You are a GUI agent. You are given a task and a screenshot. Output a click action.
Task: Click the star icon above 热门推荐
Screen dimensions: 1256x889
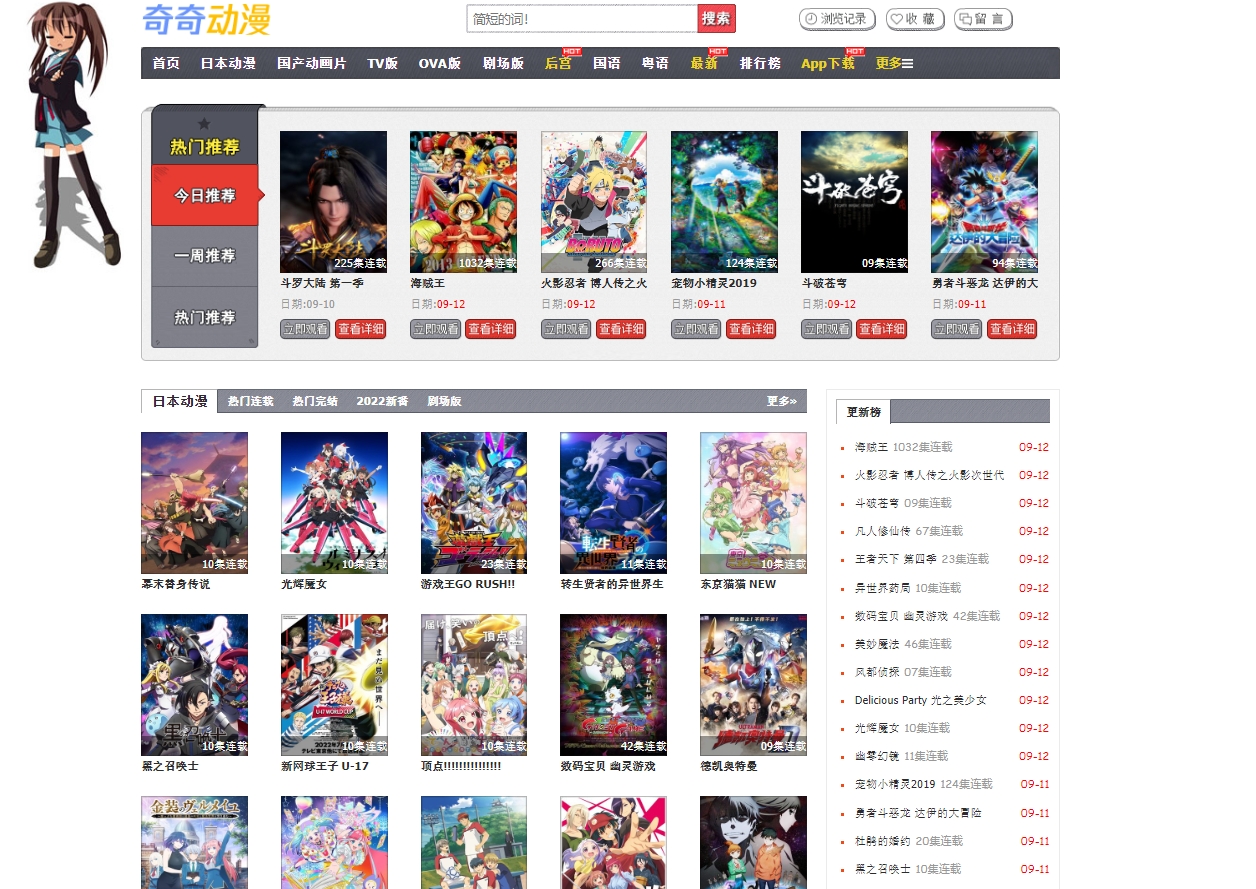pyautogui.click(x=204, y=124)
